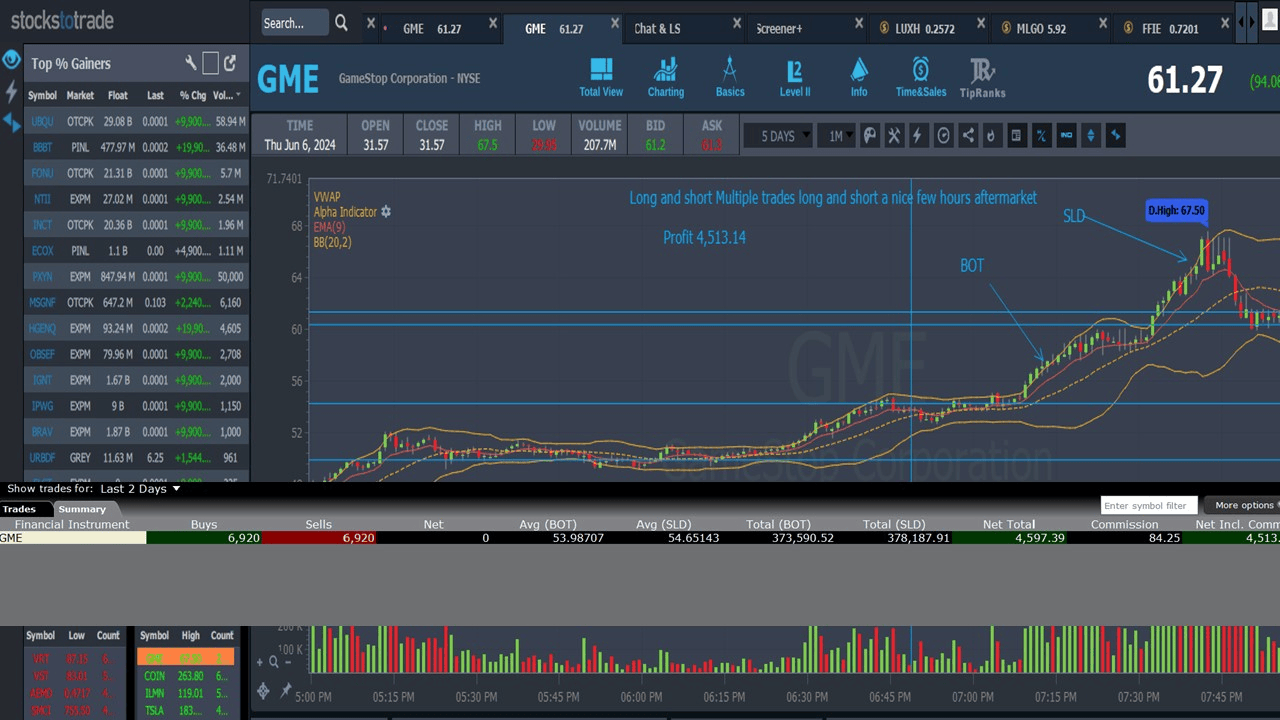The image size is (1280, 720).
Task: Sort gainers by Float column
Action: pyautogui.click(x=117, y=96)
